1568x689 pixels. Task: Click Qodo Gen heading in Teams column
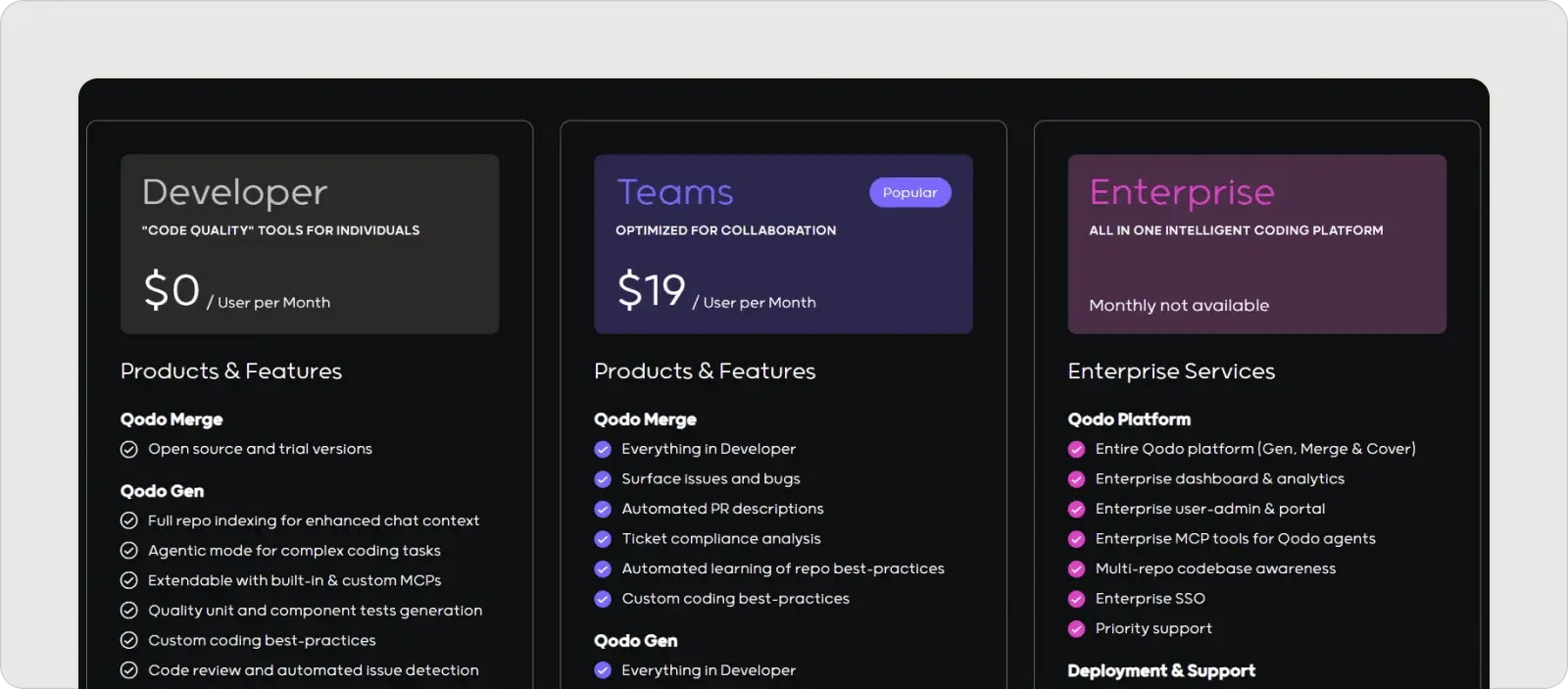[x=635, y=641]
